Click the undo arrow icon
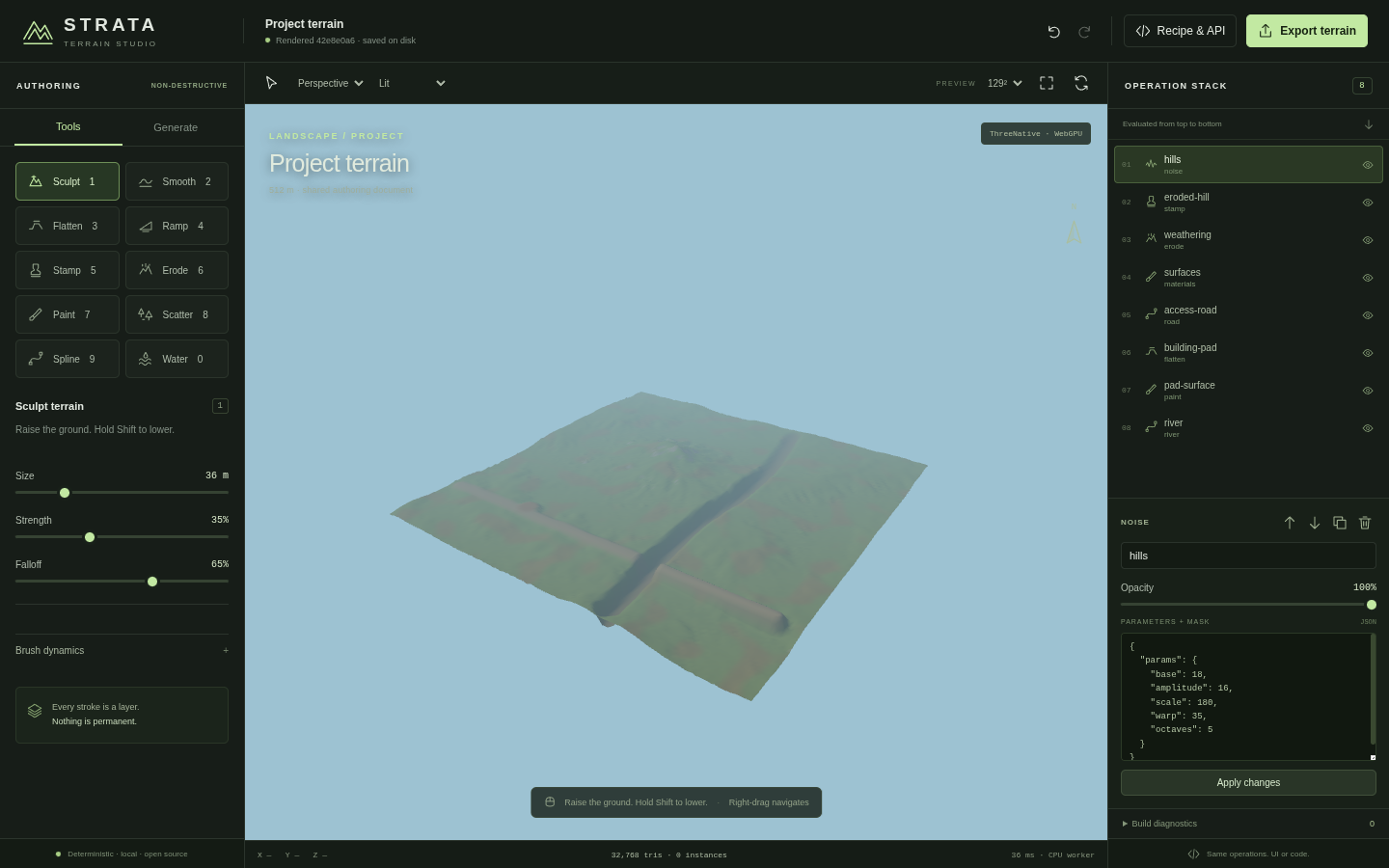The height and width of the screenshot is (868, 1389). (x=1053, y=32)
